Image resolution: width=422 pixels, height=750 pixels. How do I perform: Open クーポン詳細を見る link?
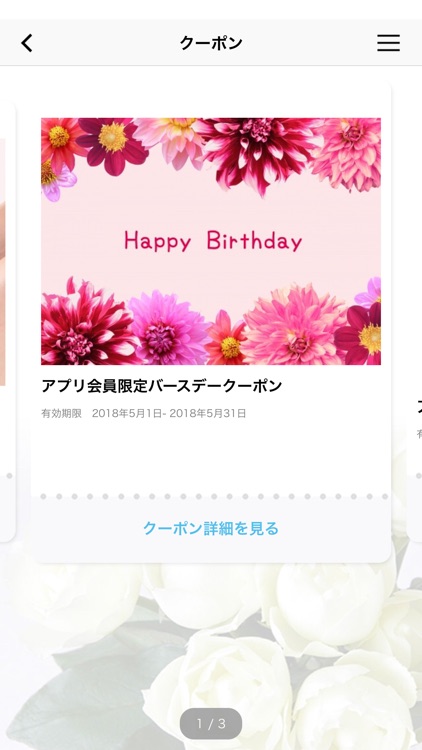(x=211, y=529)
